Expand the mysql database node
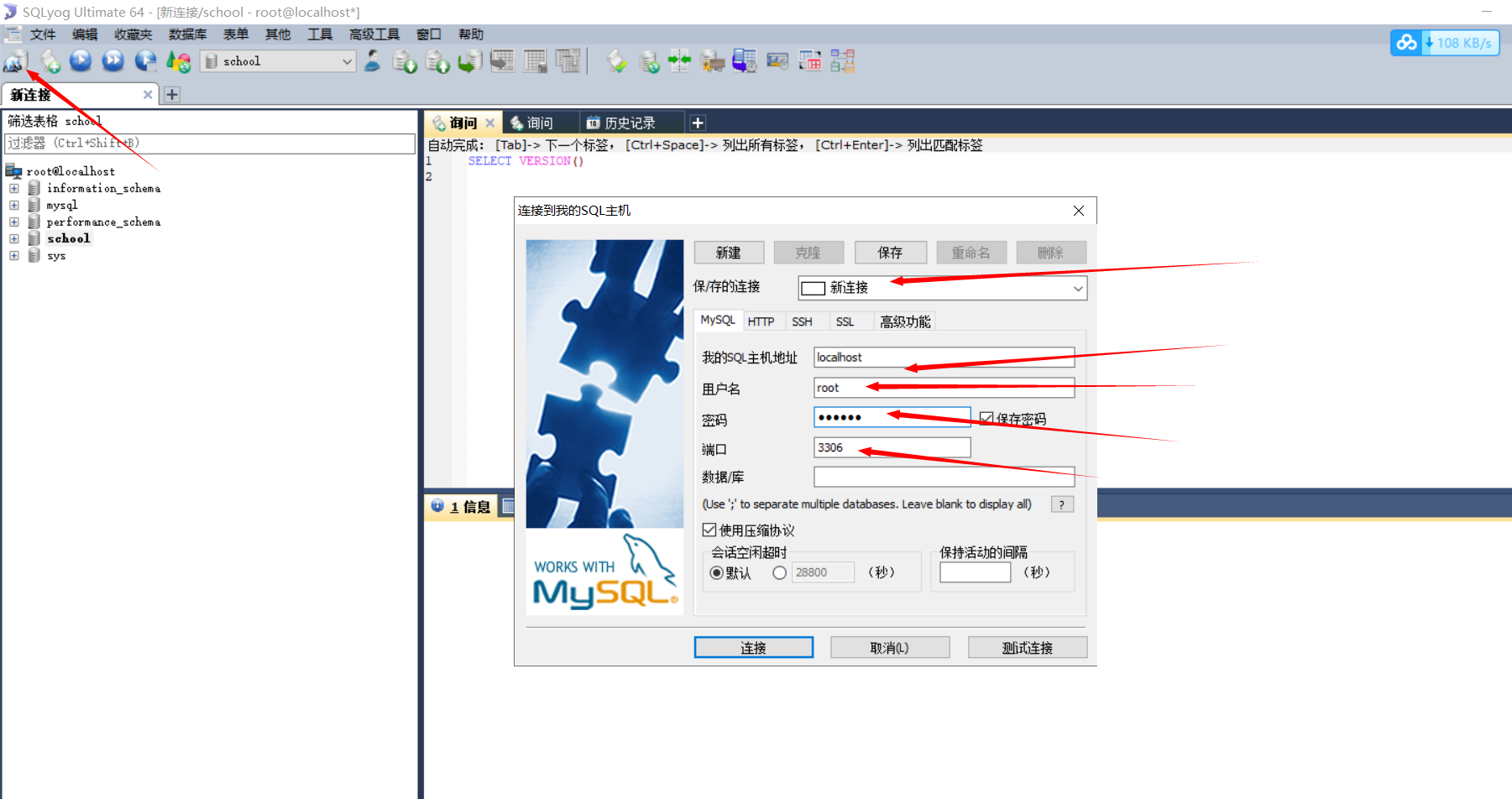Viewport: 1512px width, 799px height. click(14, 206)
